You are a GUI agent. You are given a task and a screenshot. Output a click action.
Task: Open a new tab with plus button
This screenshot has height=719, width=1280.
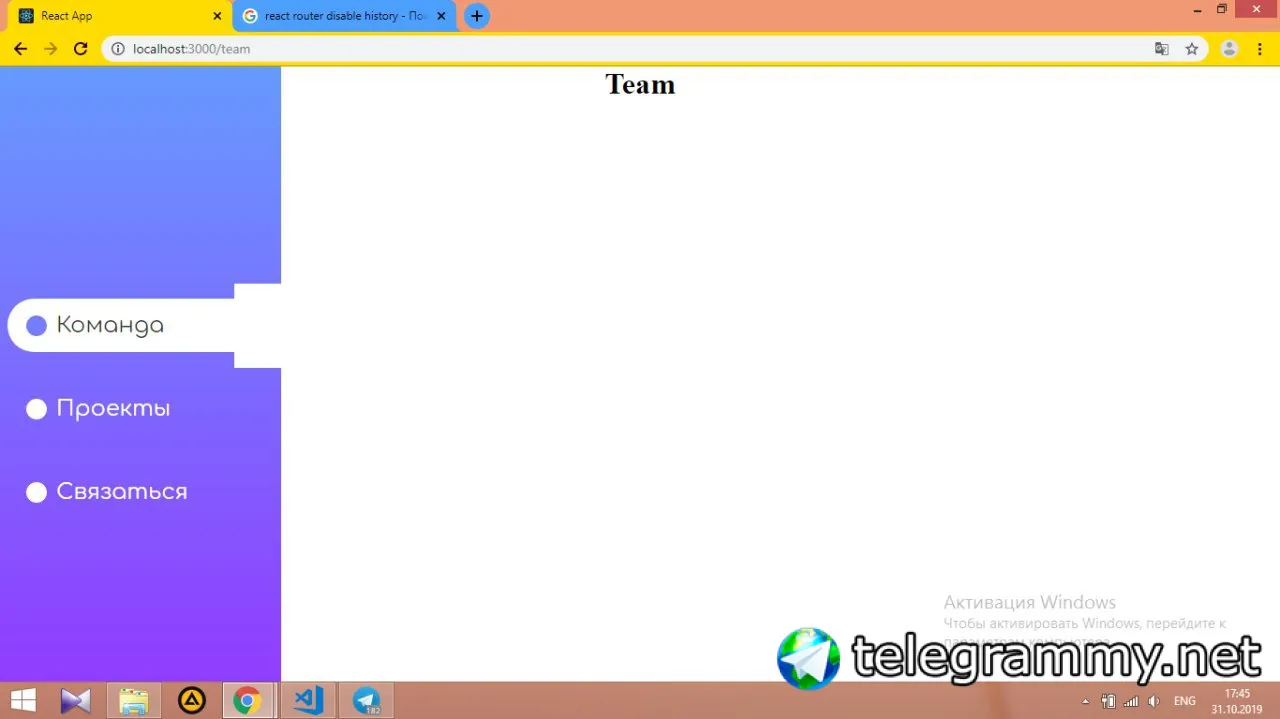(477, 16)
